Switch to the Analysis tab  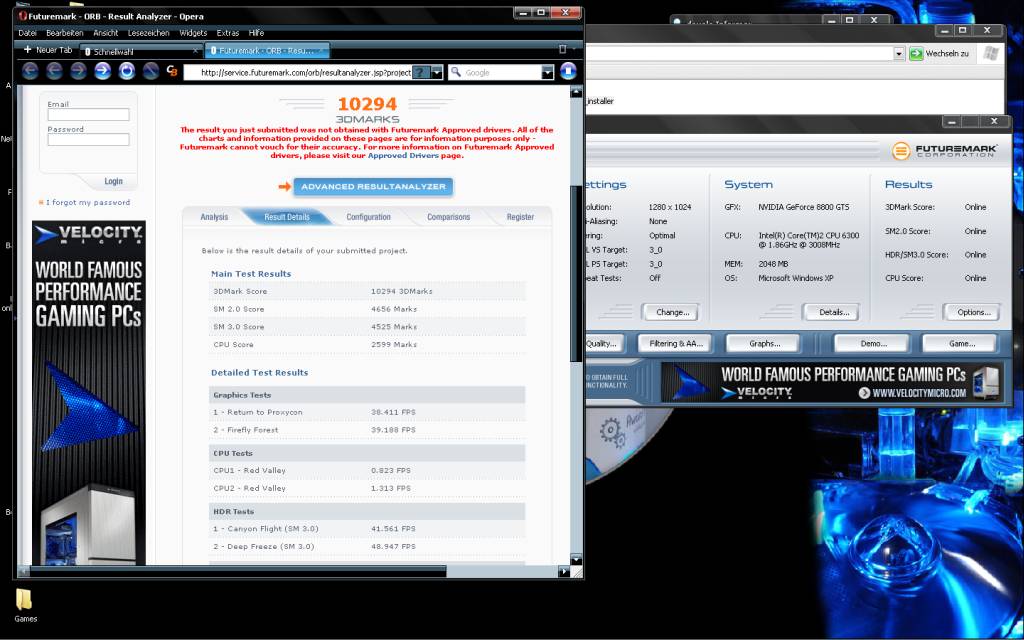(x=214, y=217)
